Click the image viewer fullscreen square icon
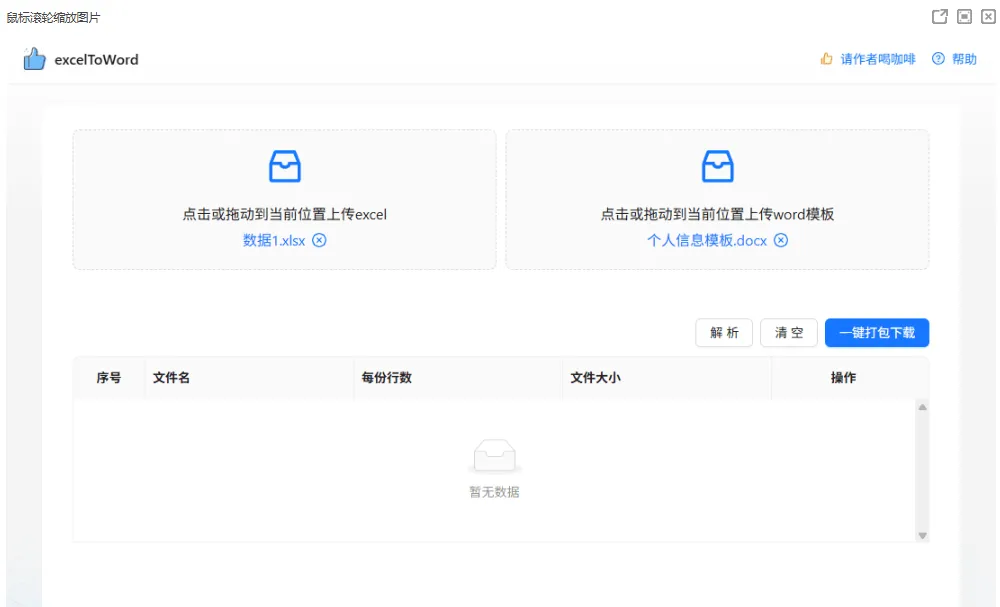1000x607 pixels. pyautogui.click(x=964, y=17)
